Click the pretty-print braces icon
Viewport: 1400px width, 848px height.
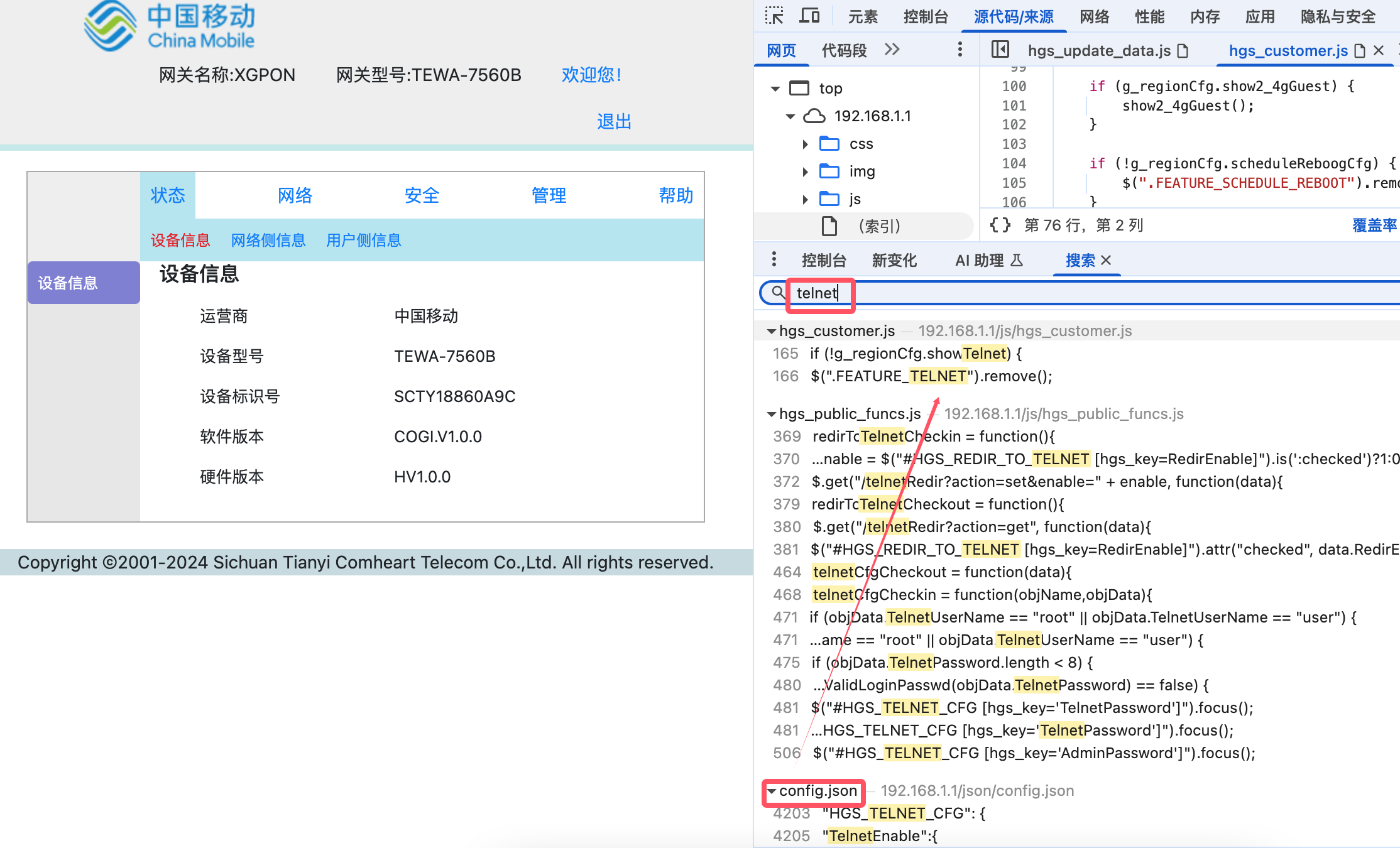click(1000, 225)
